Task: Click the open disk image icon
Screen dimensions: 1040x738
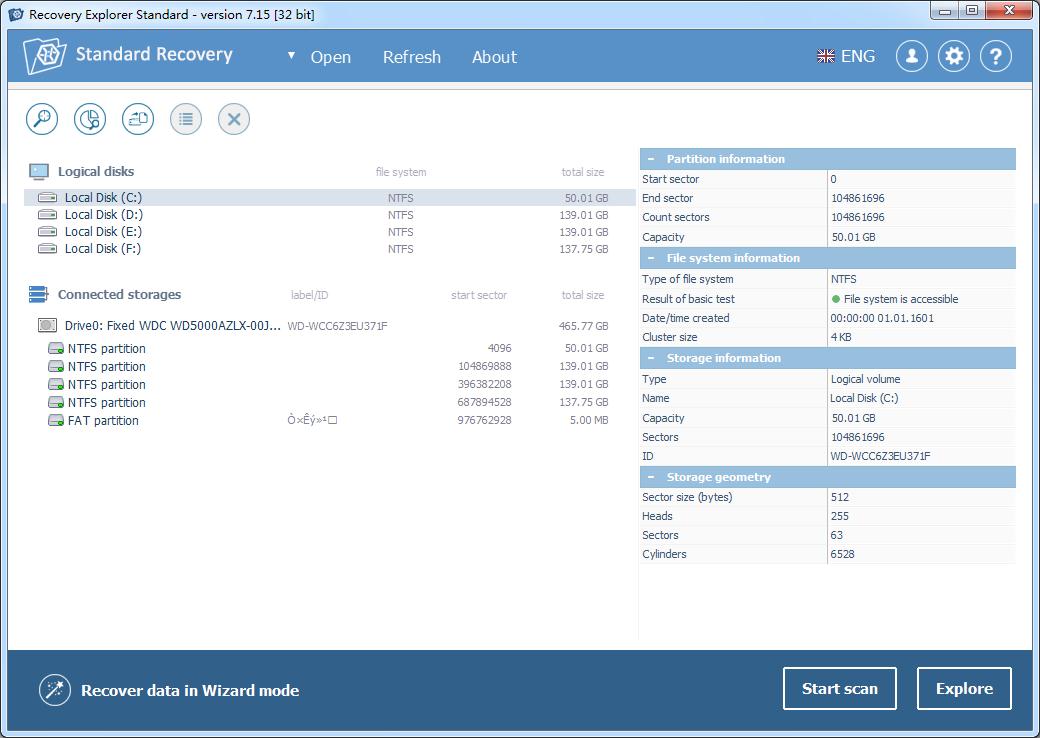Action: (138, 119)
